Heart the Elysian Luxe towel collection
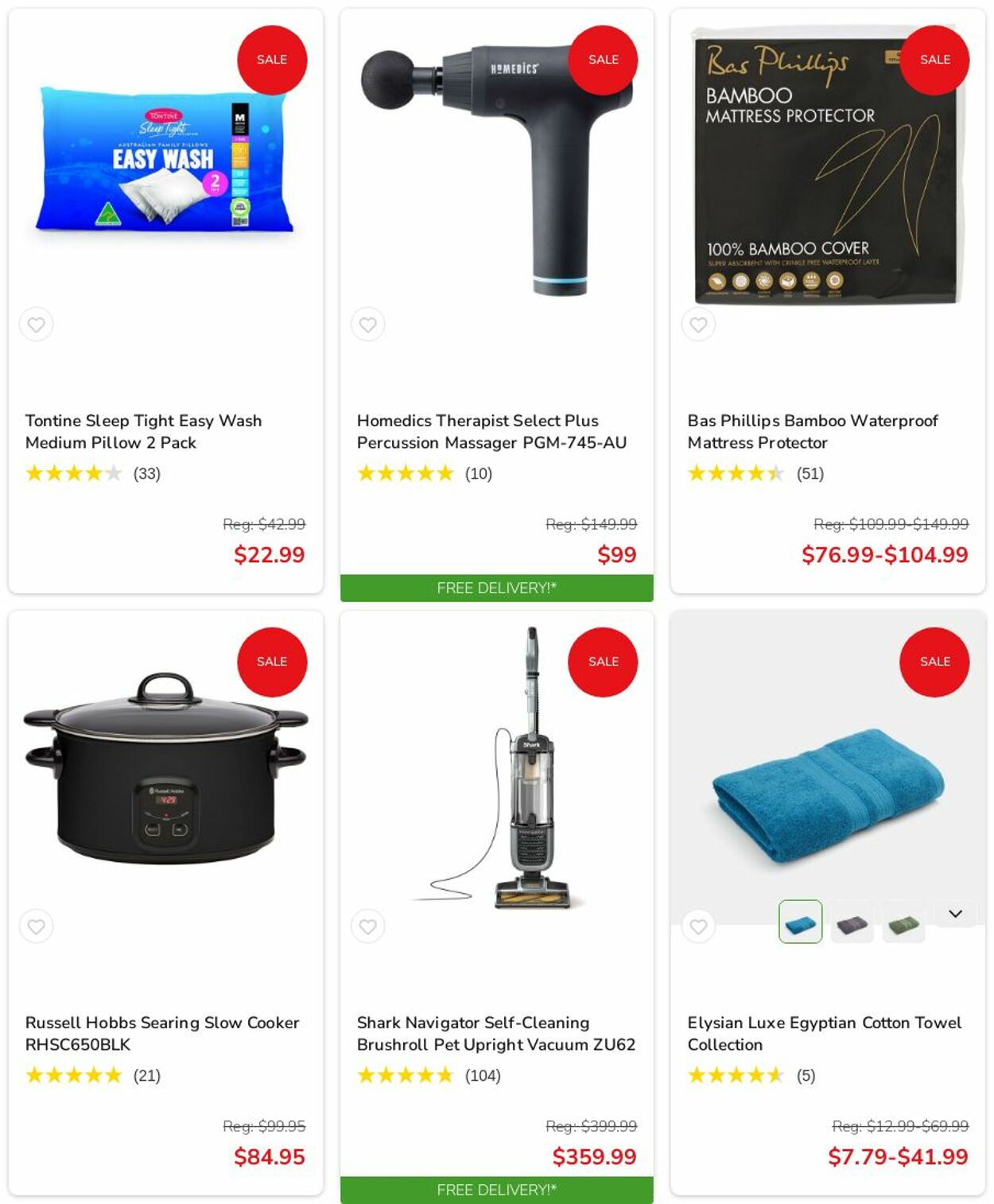Viewport: 994px width, 1204px height. coord(698,926)
